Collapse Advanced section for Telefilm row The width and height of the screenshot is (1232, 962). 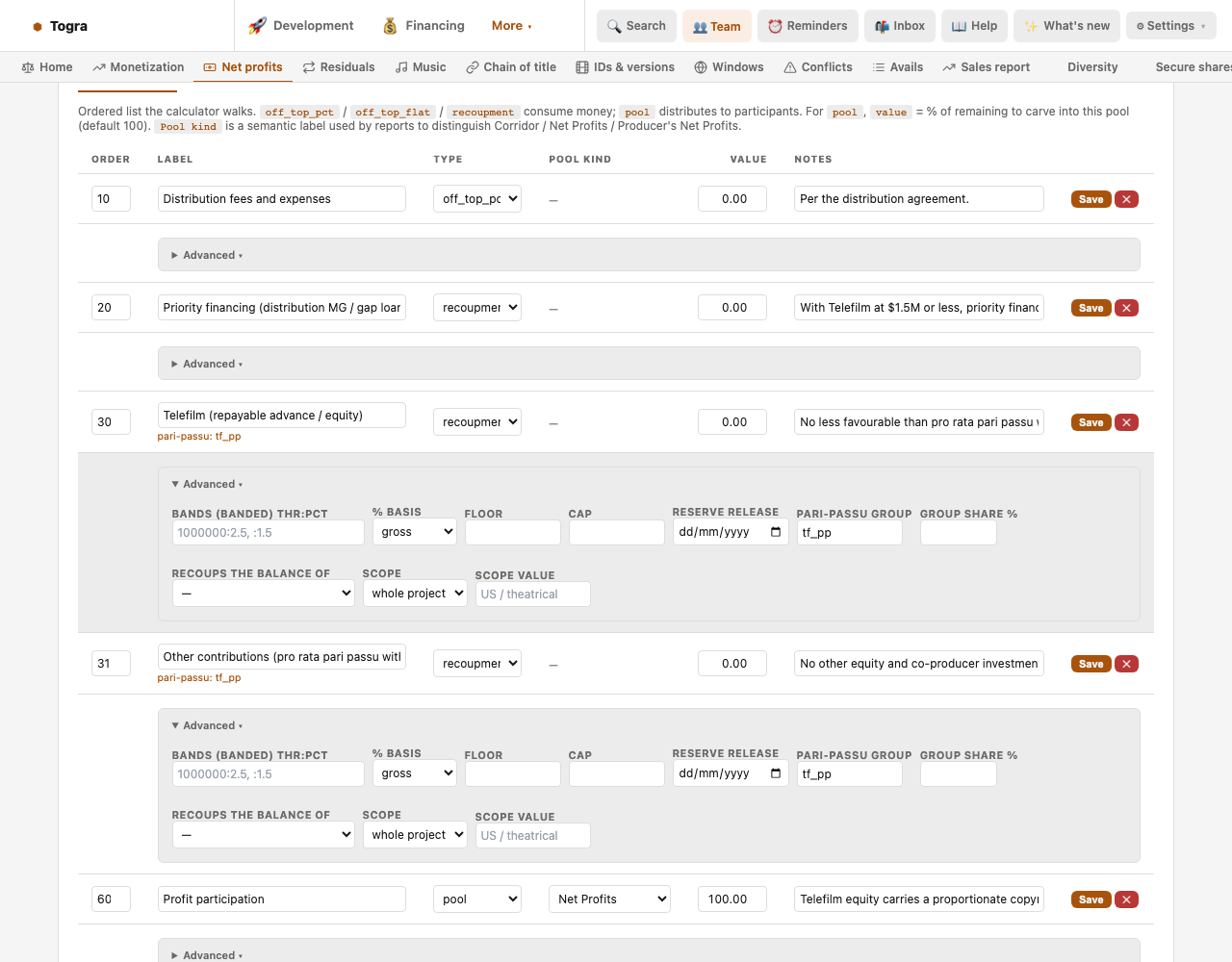tap(207, 484)
